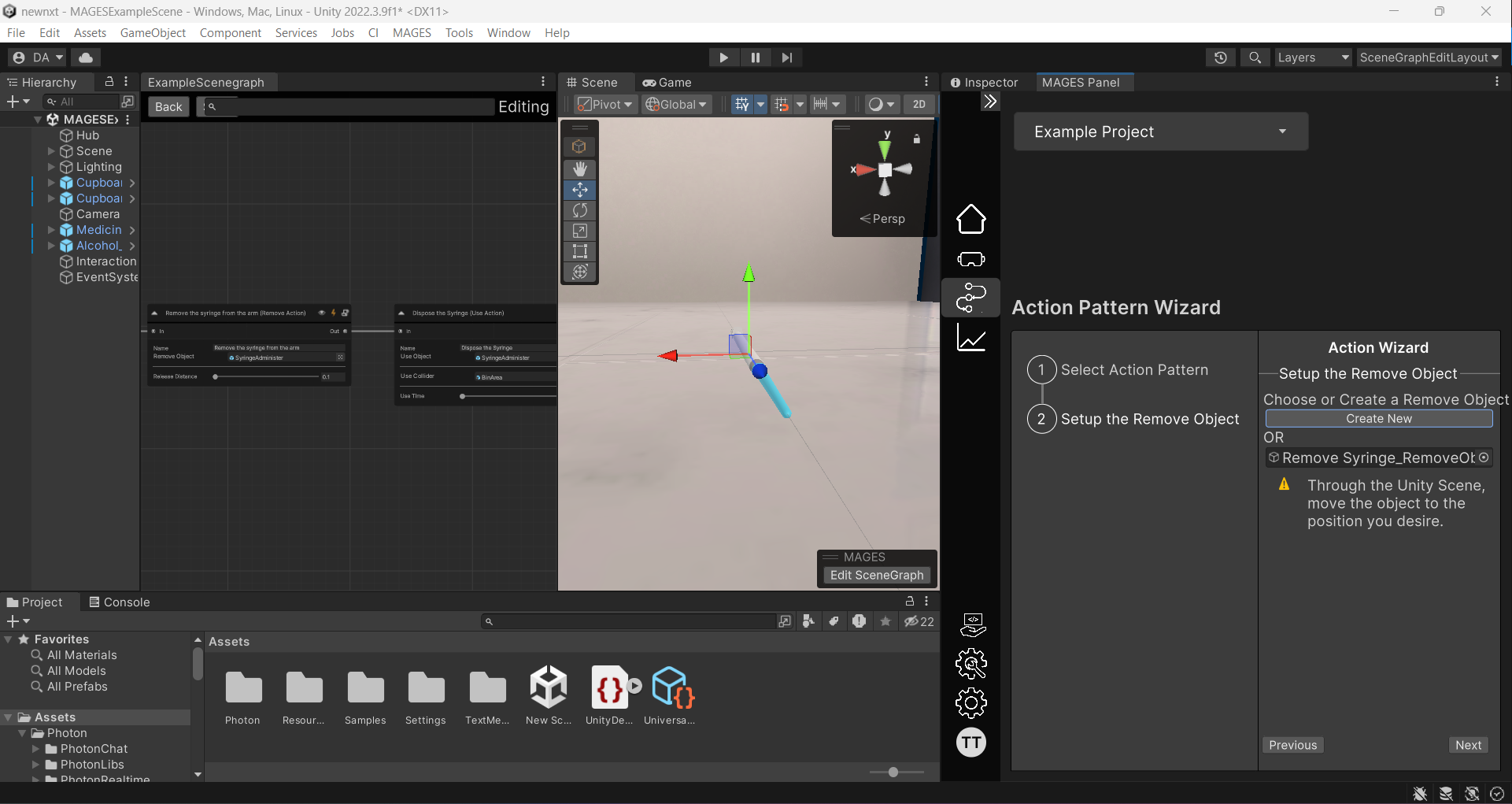Toggle eye visibility on Remove Action node
Image resolution: width=1512 pixels, height=804 pixels.
coord(321,313)
